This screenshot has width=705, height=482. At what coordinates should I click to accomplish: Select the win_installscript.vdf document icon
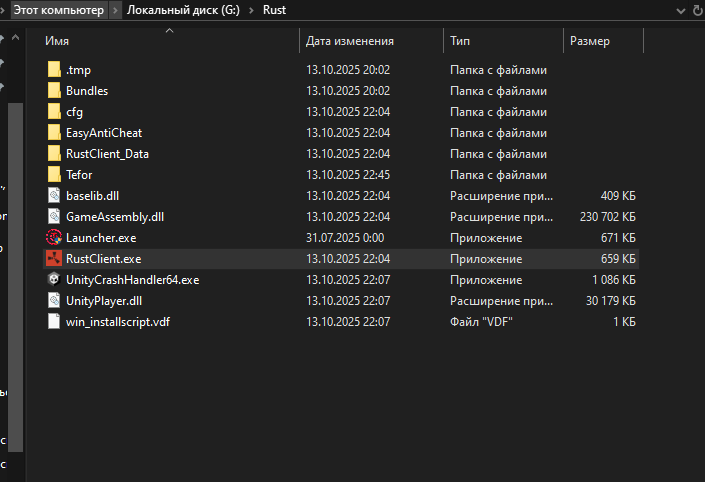click(54, 321)
